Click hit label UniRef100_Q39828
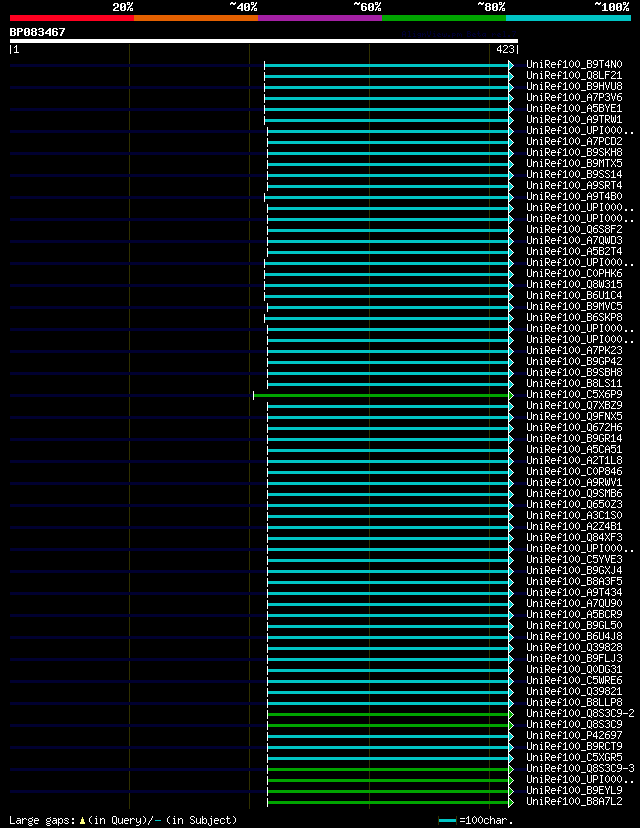The height and width of the screenshot is (828, 640). (x=574, y=647)
